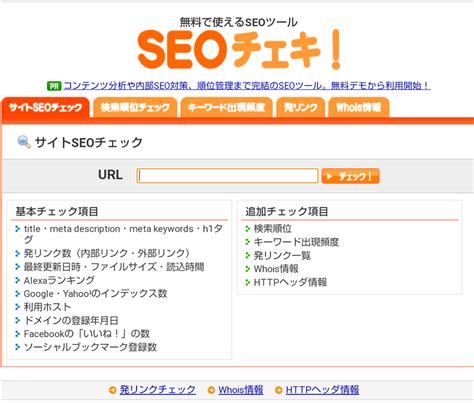Click the green PR badge icon
This screenshot has width=474, height=403.
(x=54, y=86)
